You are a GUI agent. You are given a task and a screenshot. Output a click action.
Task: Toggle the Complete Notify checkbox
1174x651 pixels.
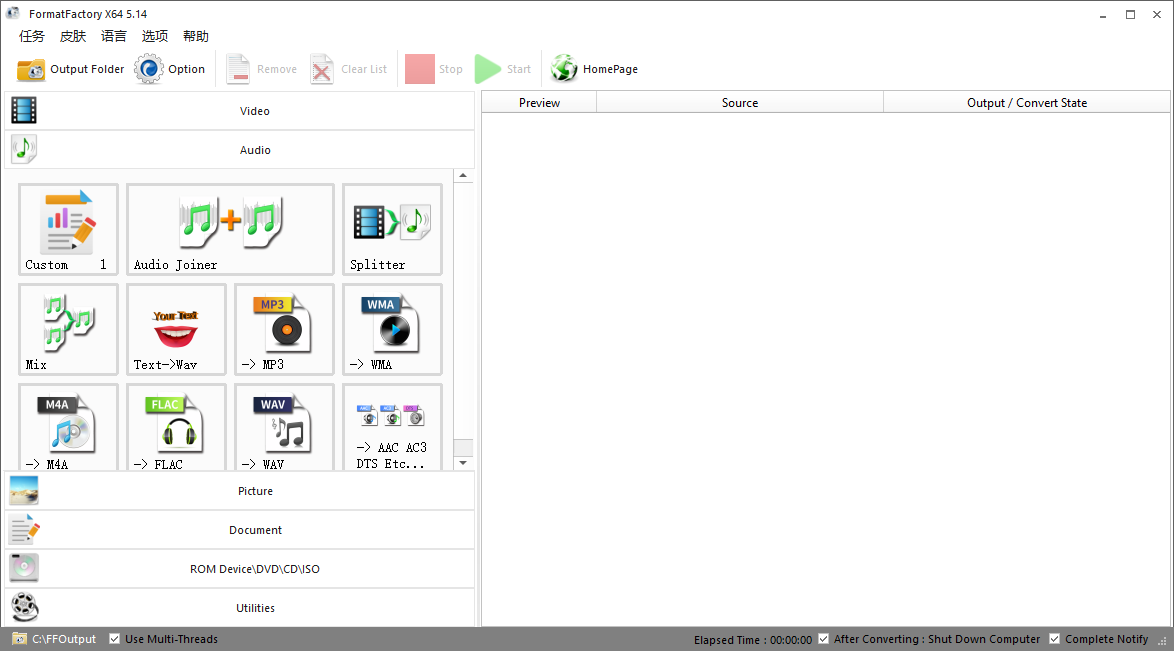[x=1054, y=639]
